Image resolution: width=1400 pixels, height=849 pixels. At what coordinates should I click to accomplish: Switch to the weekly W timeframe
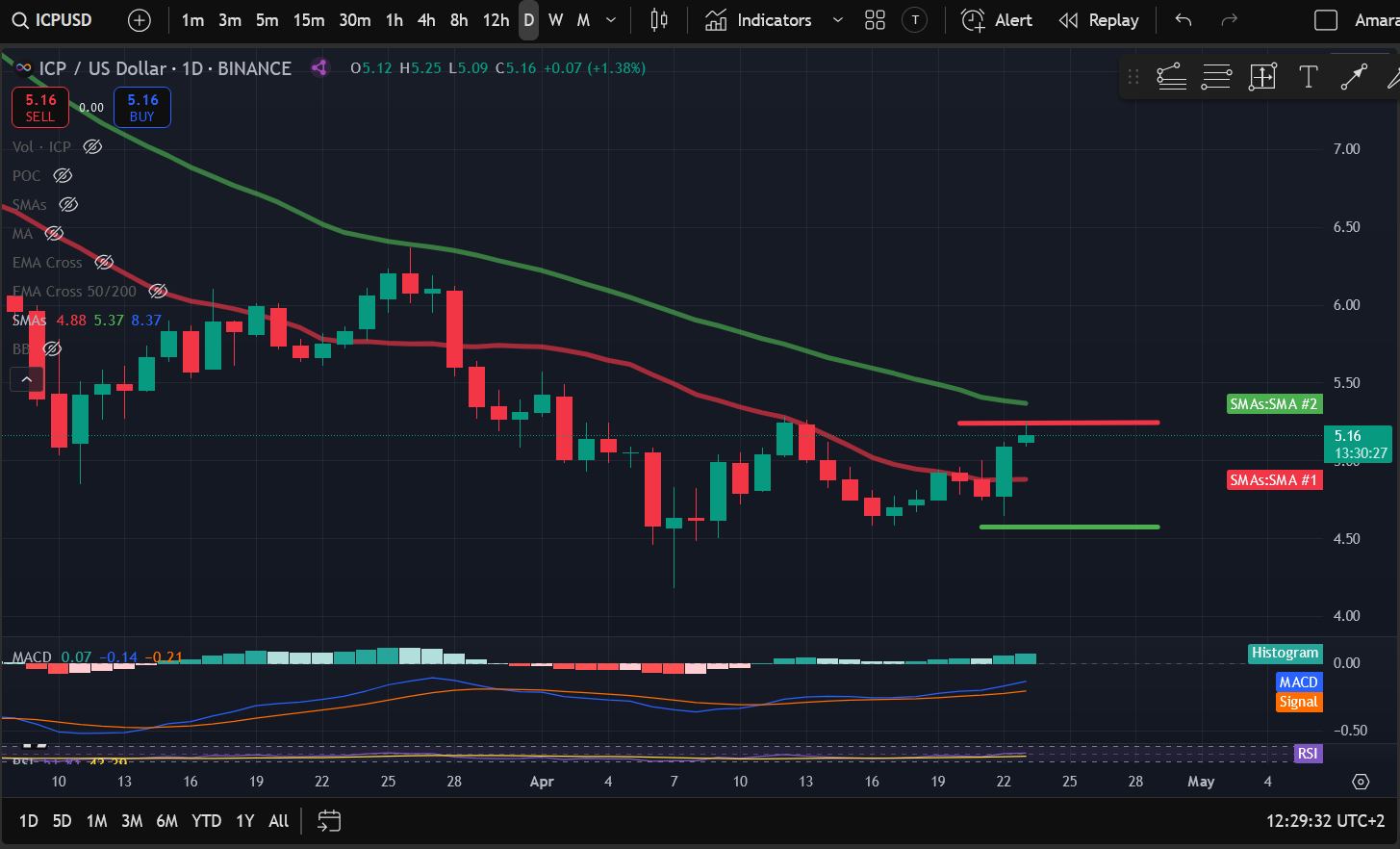click(x=555, y=20)
